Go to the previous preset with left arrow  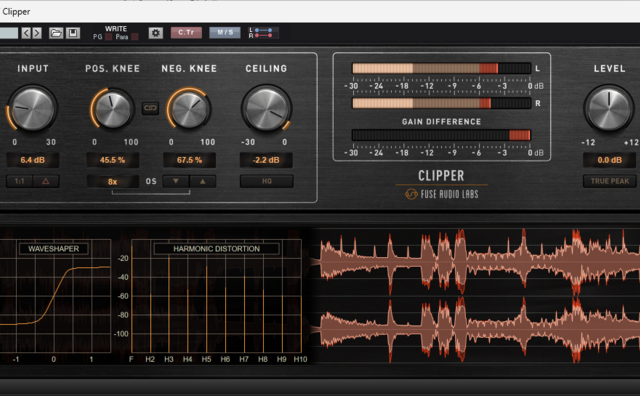(x=26, y=33)
